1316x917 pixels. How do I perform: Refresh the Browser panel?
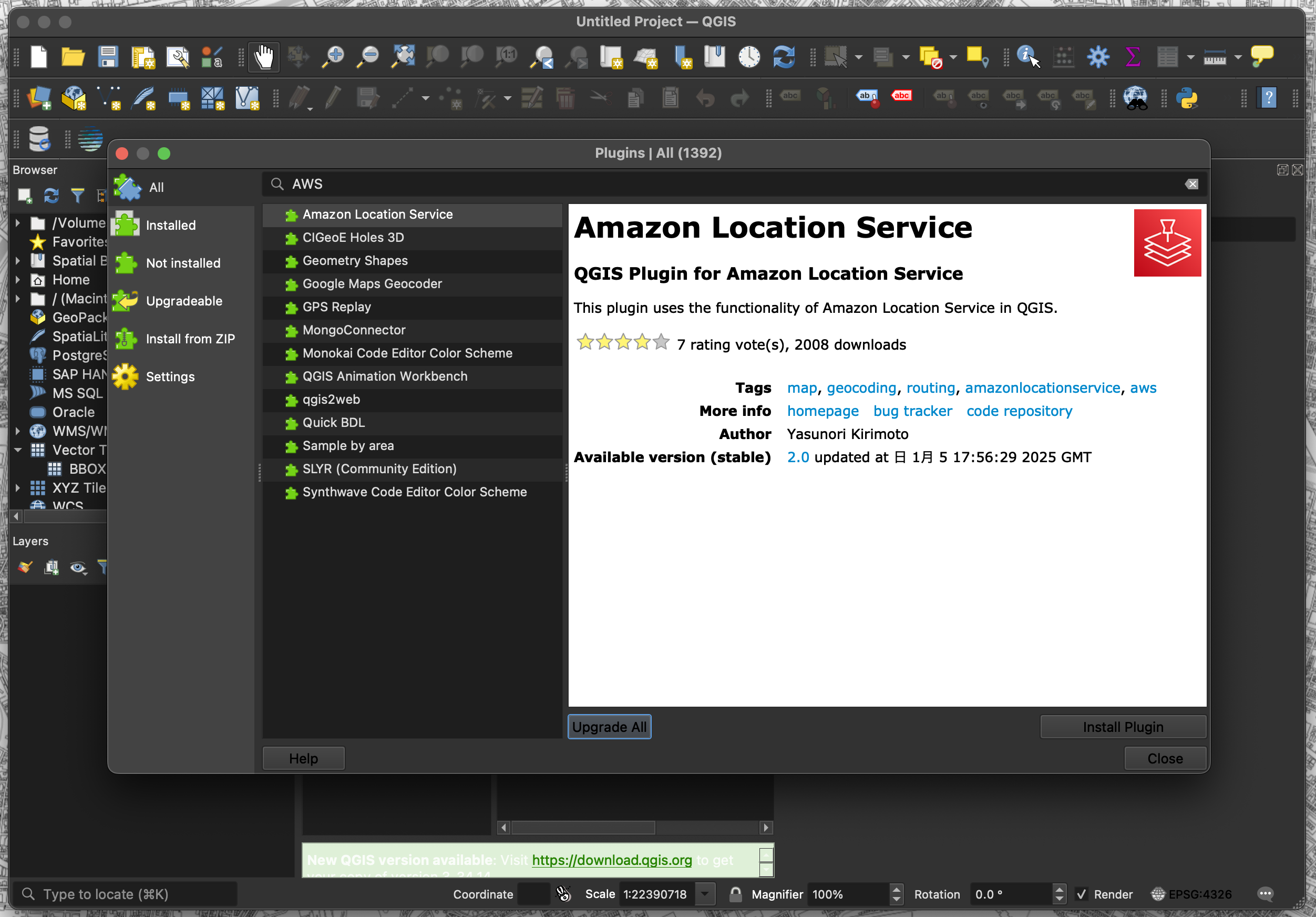coord(52,196)
